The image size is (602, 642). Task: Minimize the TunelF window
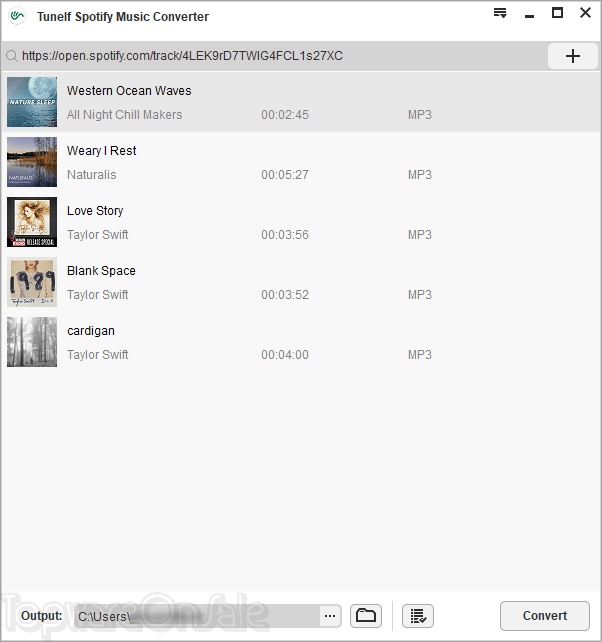click(x=529, y=16)
